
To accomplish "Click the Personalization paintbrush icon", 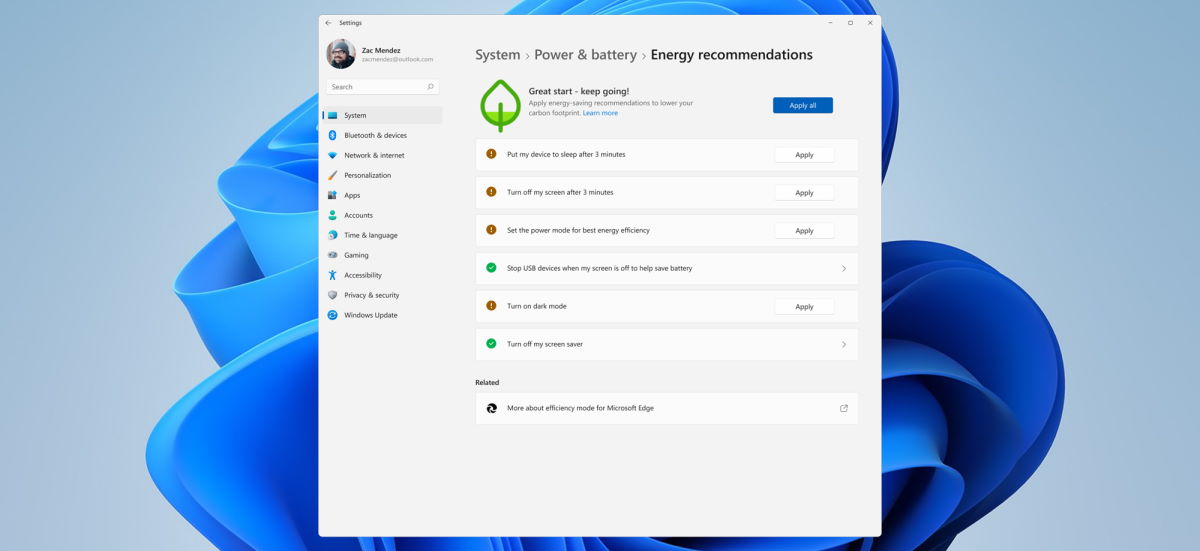I will (333, 175).
